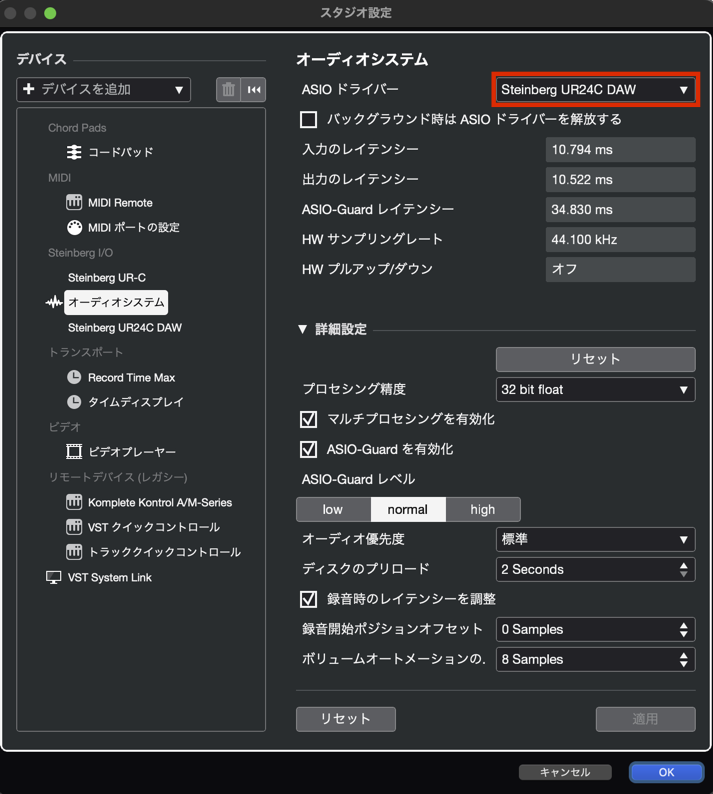Click the キャンセル button
Image resolution: width=713 pixels, height=794 pixels.
(565, 772)
